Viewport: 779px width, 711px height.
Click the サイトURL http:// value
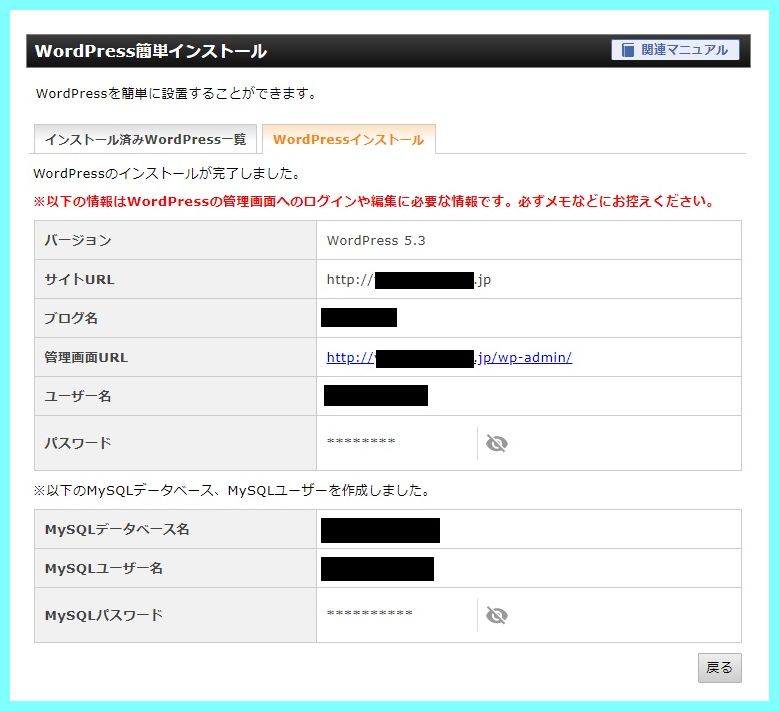(408, 280)
